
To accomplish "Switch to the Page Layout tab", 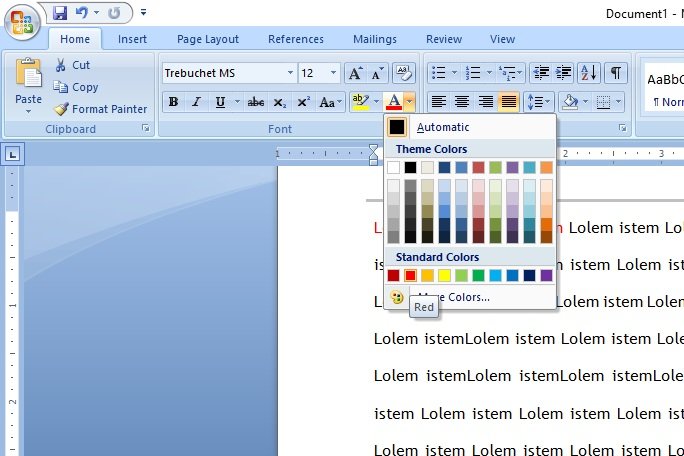I will pos(208,39).
